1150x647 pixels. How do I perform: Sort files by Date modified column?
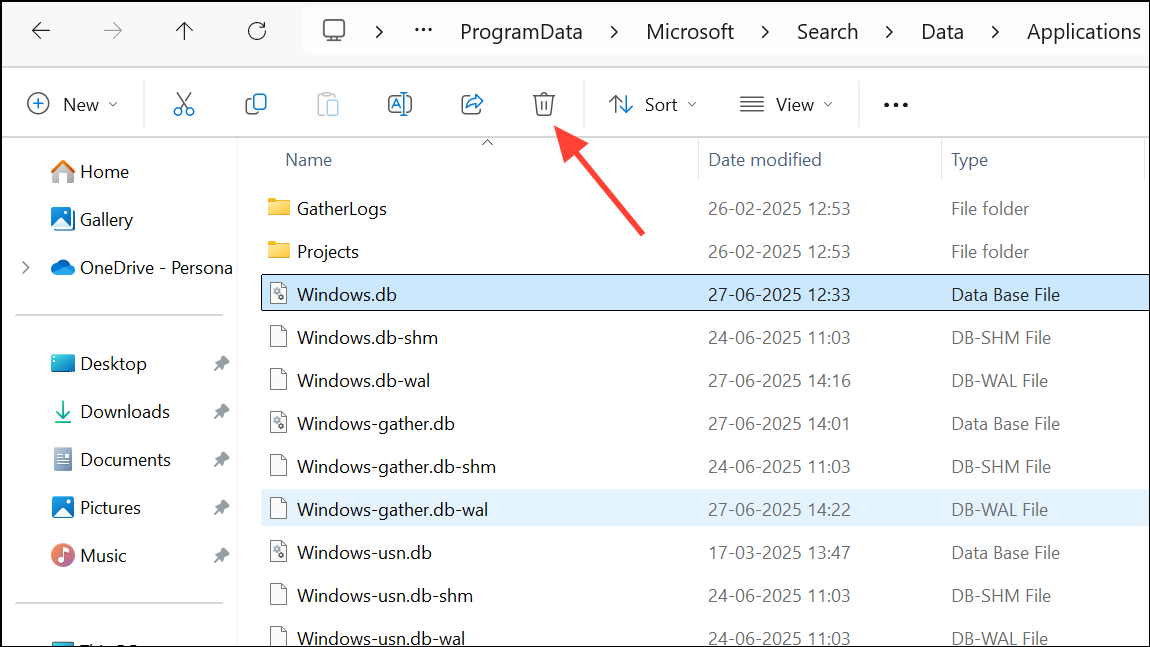765,160
